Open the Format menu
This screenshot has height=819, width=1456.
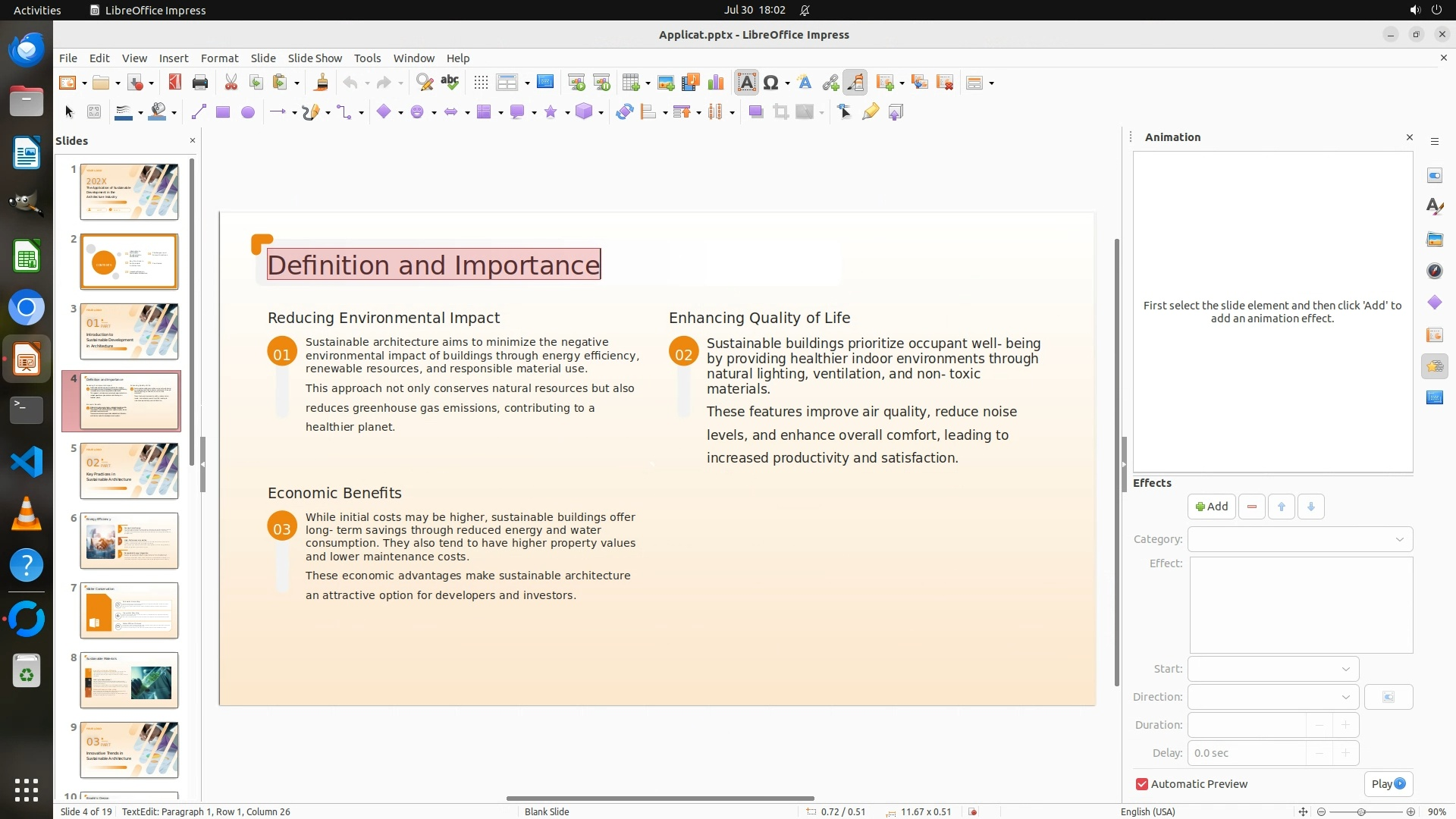click(219, 58)
